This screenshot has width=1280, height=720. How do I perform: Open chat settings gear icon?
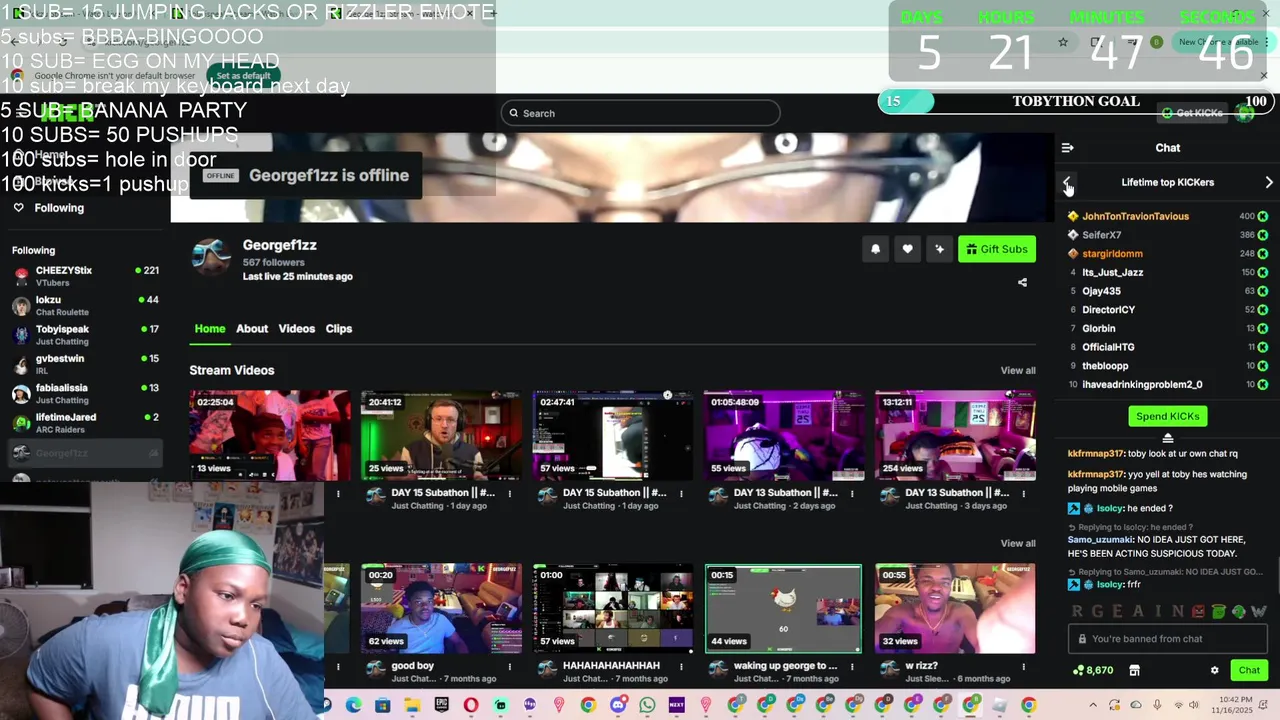point(1215,671)
